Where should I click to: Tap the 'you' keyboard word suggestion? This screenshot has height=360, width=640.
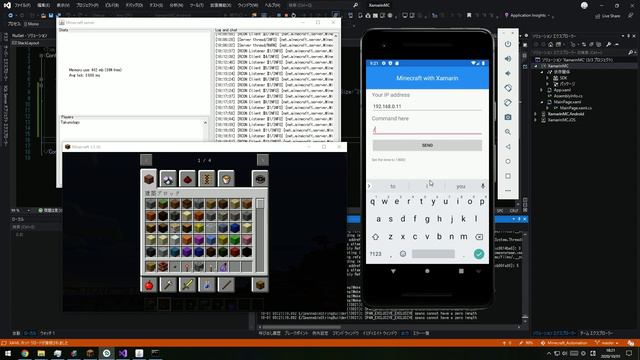tap(461, 186)
